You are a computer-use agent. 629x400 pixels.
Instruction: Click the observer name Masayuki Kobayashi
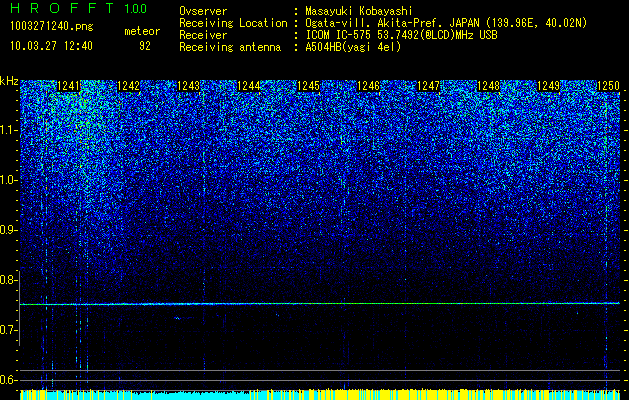[x=359, y=12]
